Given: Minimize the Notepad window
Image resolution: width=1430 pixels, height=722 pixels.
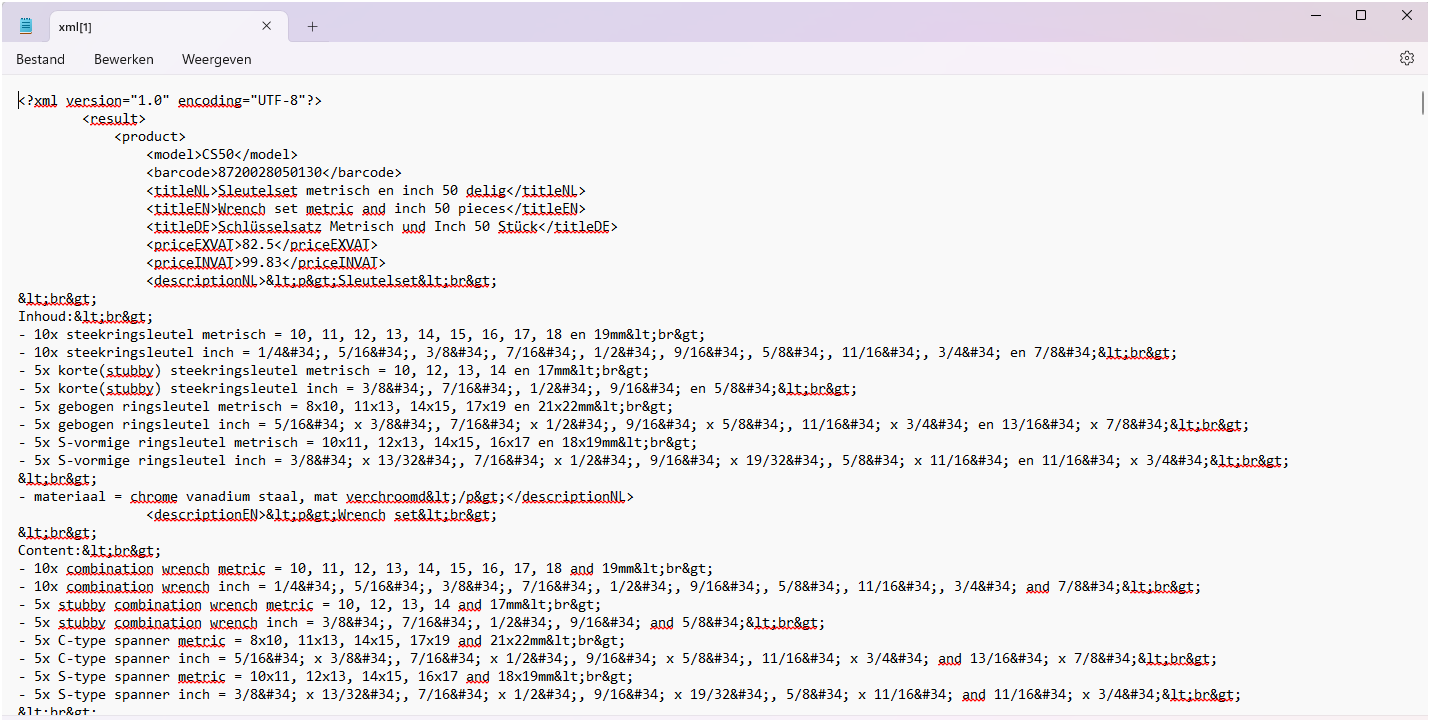Looking at the screenshot, I should coord(1315,15).
